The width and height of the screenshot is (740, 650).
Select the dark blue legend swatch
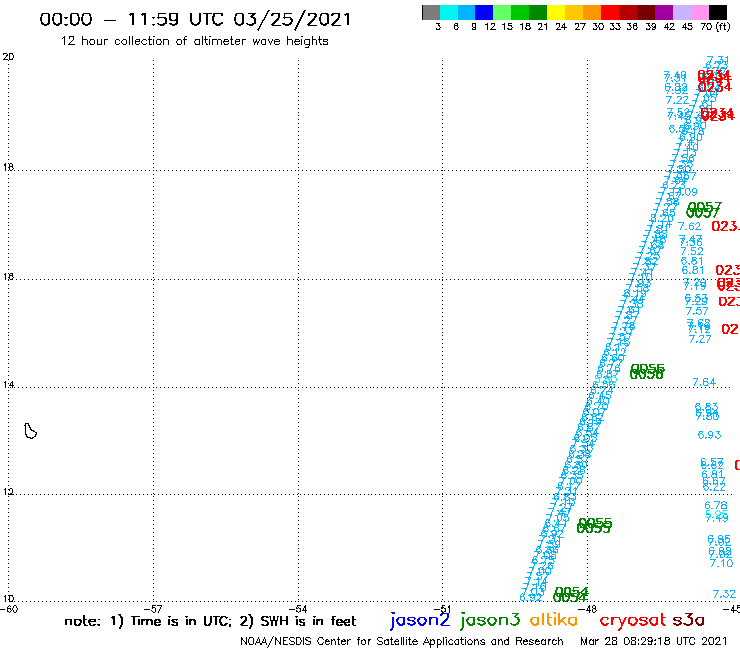(484, 12)
